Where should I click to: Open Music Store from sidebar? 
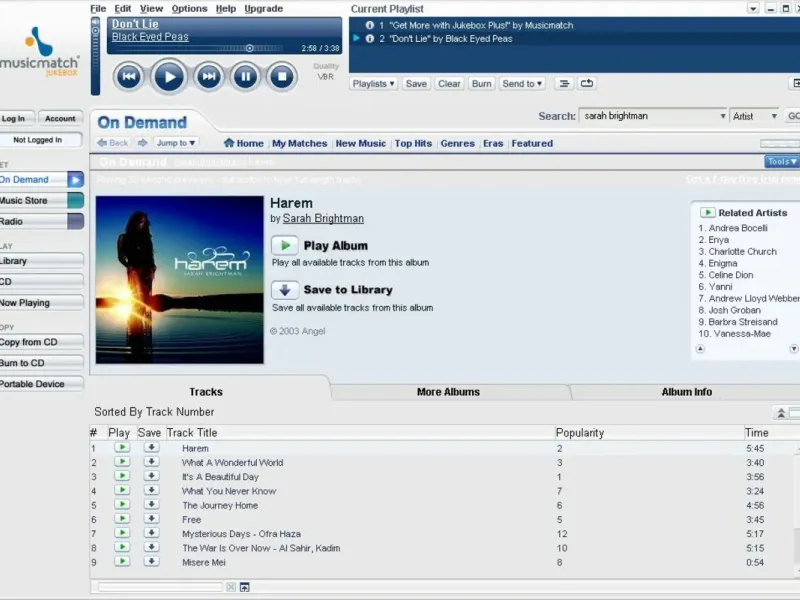(41, 201)
